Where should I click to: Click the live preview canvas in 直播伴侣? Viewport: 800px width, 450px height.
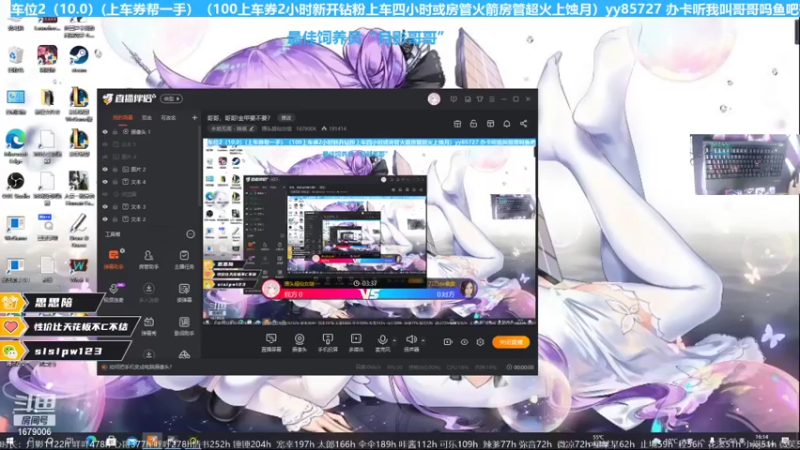pyautogui.click(x=369, y=232)
